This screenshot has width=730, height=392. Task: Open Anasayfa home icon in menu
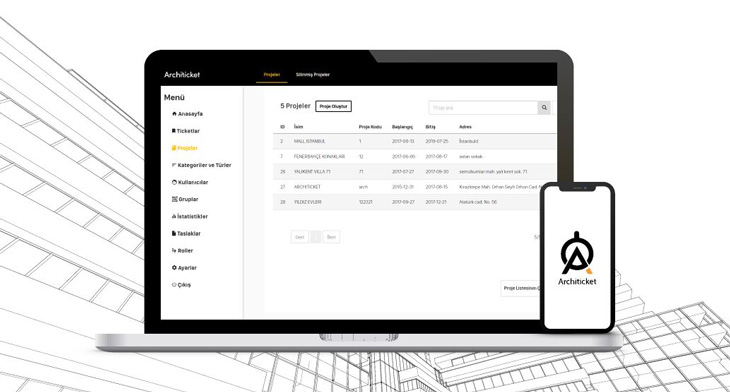[x=174, y=114]
